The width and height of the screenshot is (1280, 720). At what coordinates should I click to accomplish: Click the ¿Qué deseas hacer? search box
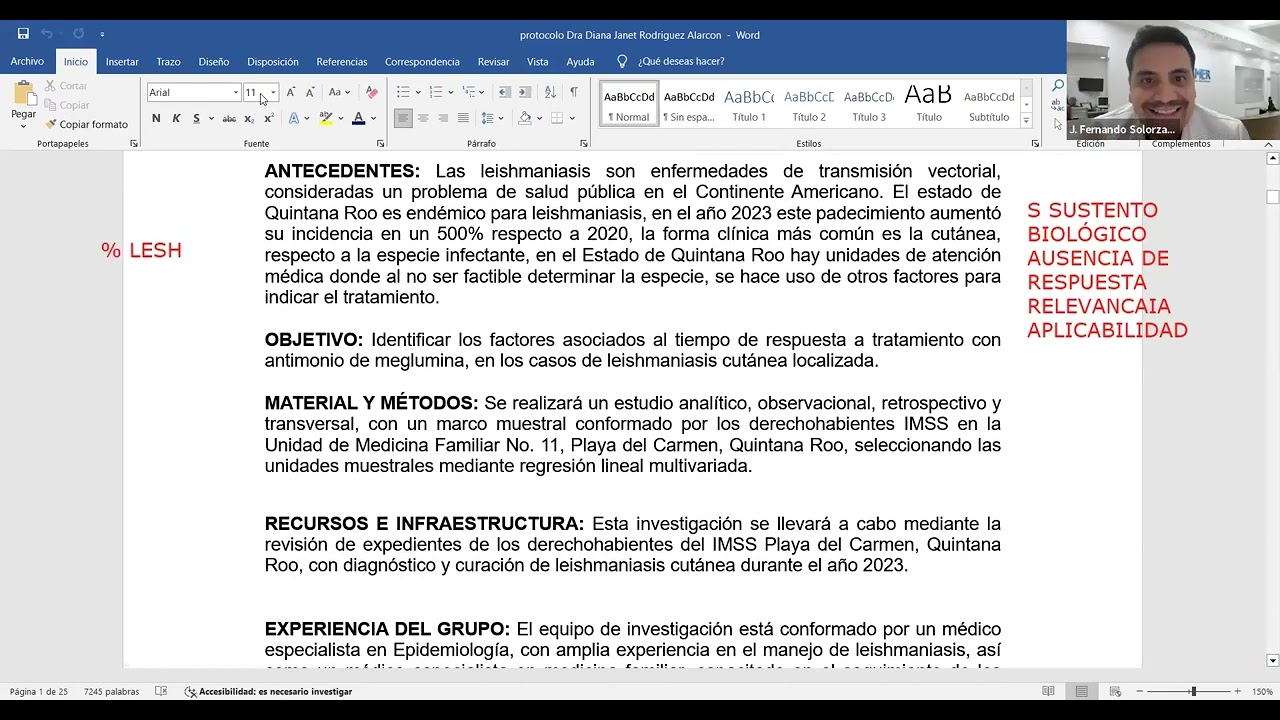tap(680, 62)
